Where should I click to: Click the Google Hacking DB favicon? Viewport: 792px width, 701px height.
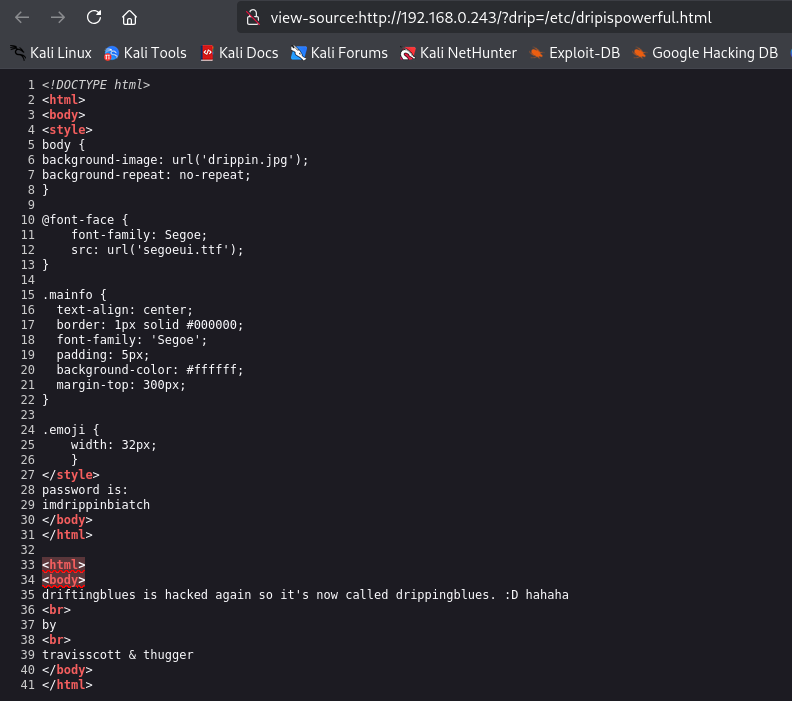(x=639, y=53)
